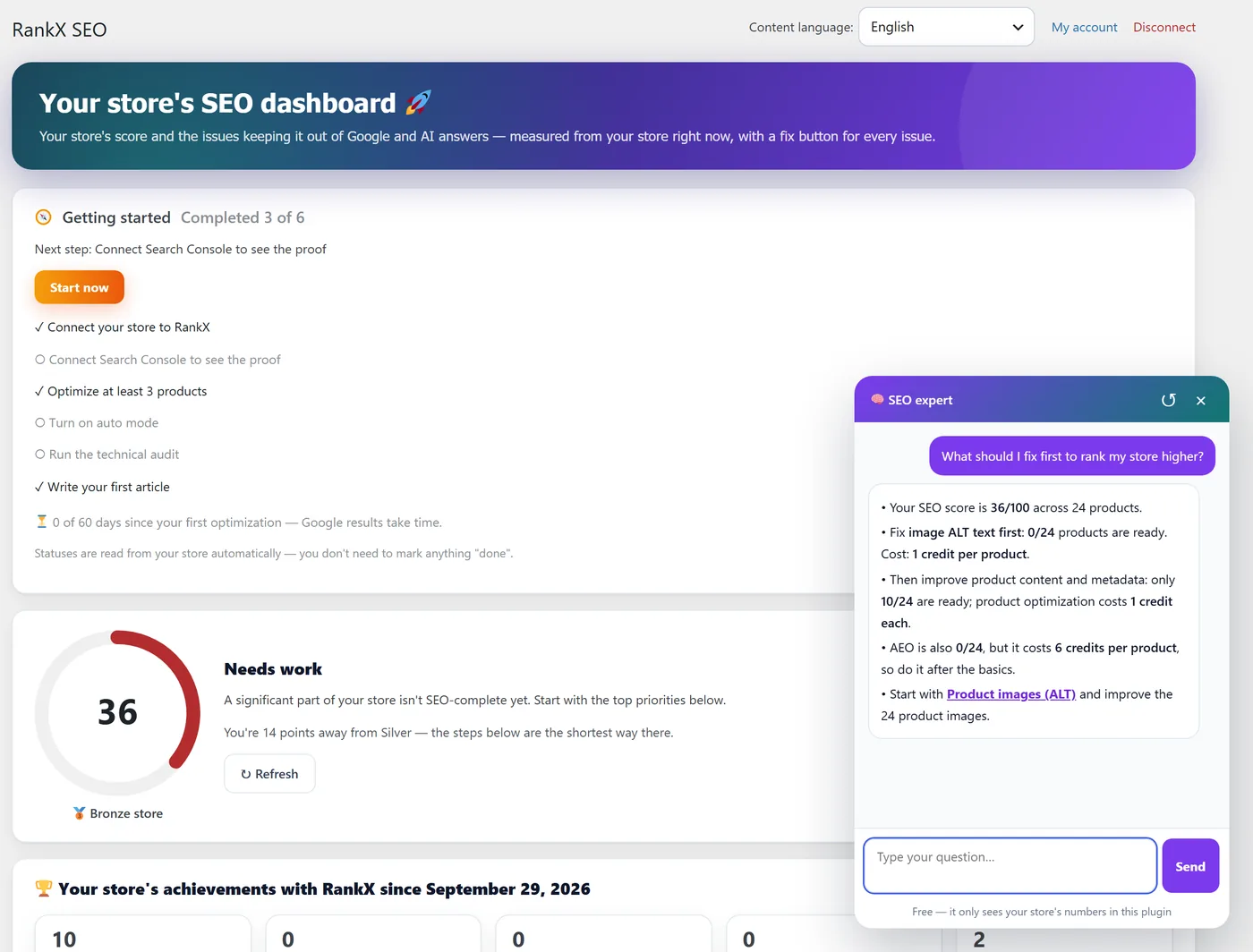This screenshot has height=952, width=1253.
Task: Click the rocket icon in dashboard banner
Action: [x=418, y=102]
